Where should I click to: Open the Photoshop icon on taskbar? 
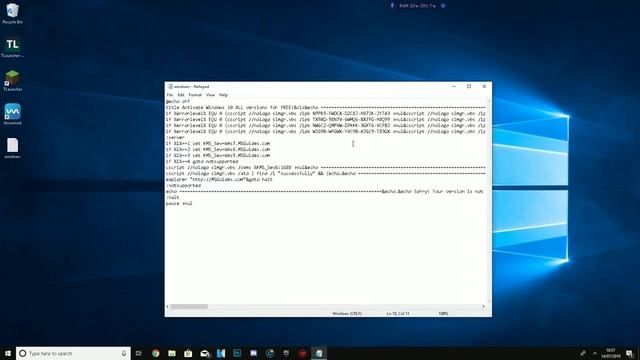click(237, 353)
